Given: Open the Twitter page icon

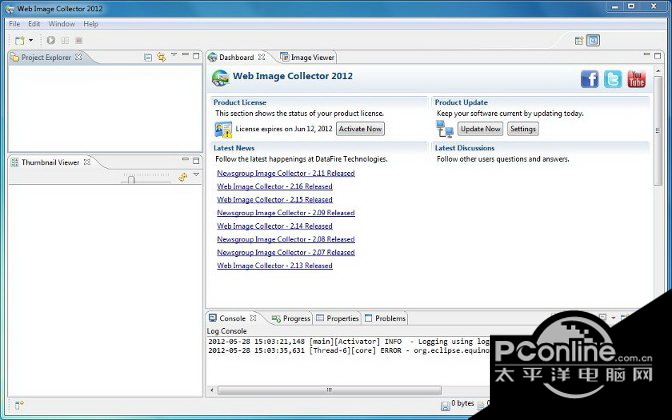Looking at the screenshot, I should (613, 79).
